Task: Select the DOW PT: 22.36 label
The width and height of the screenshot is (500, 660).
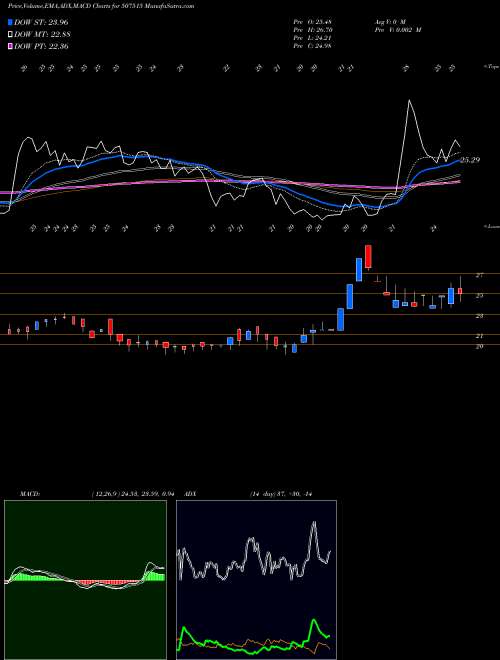Action: tap(41, 46)
